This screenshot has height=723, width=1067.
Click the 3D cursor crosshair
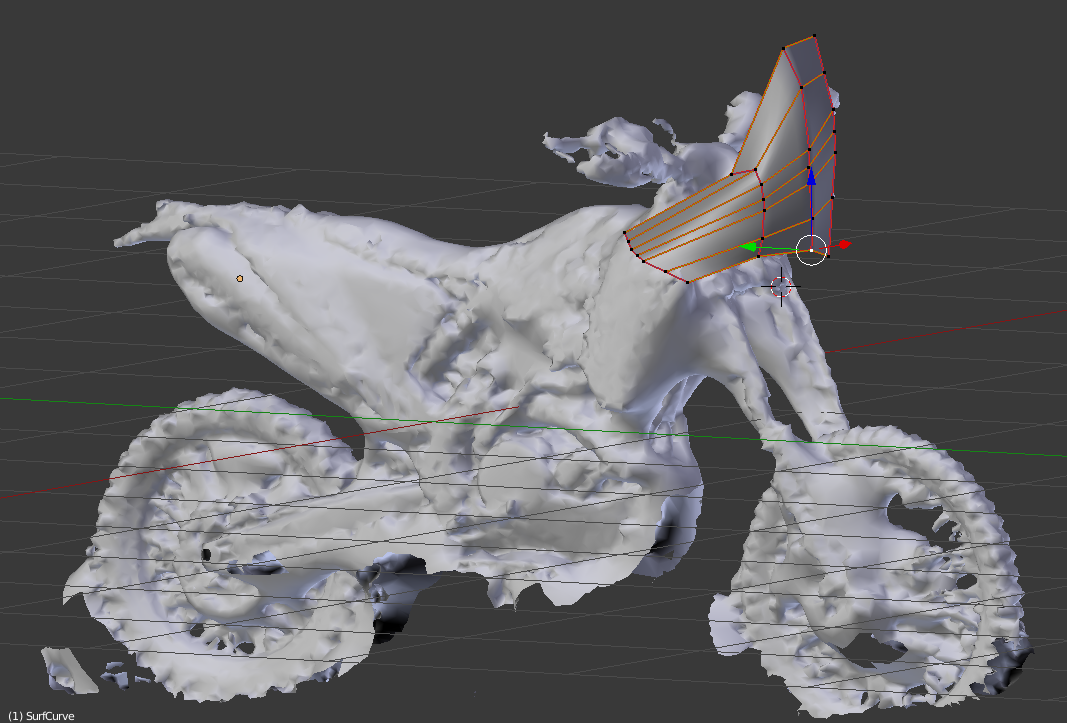781,287
